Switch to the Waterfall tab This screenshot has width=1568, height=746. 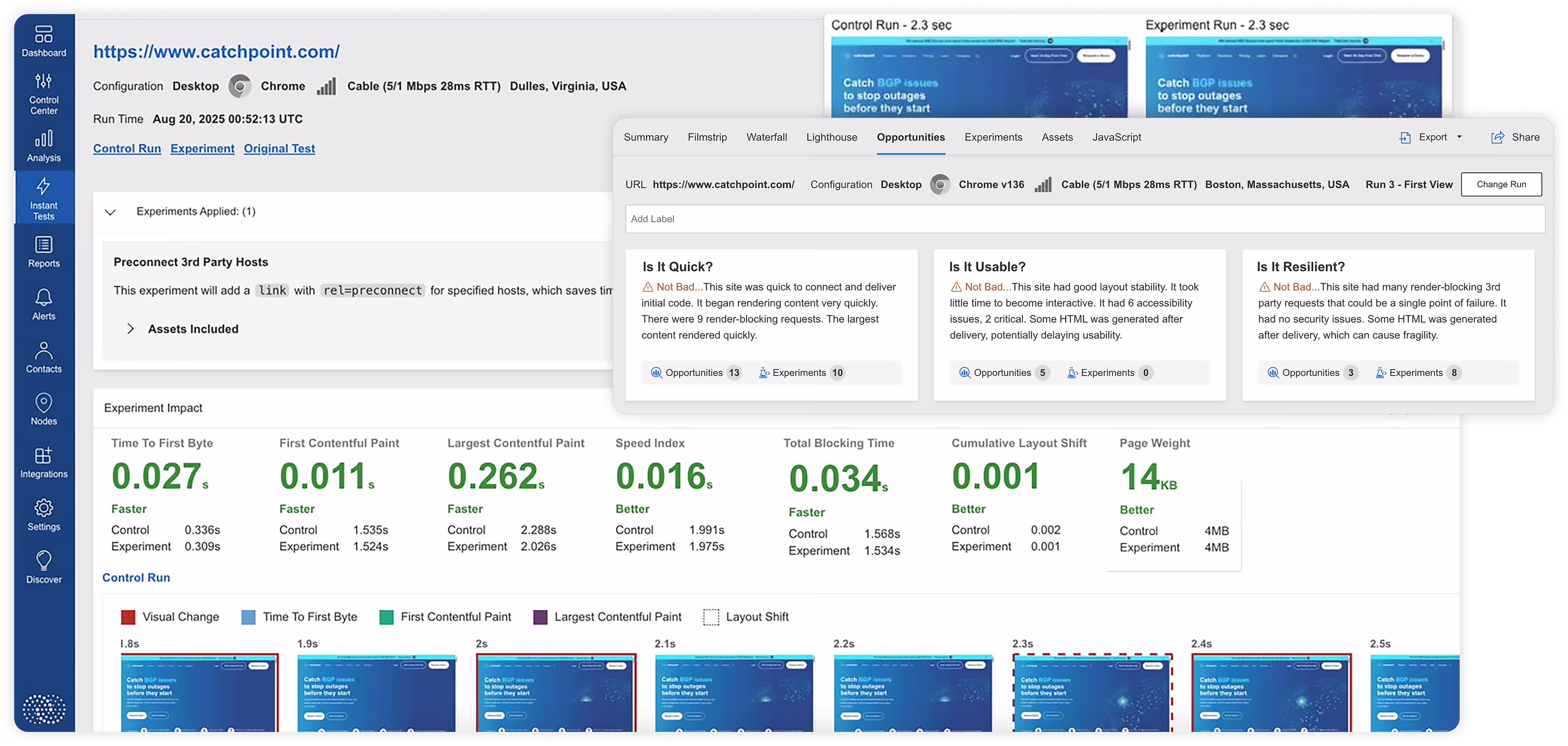[x=766, y=138]
